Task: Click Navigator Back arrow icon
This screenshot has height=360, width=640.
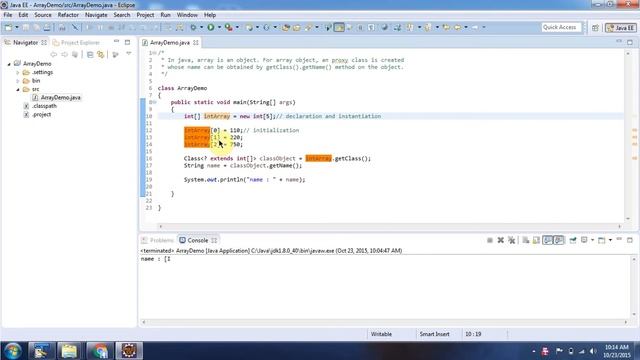Action: (x=53, y=54)
